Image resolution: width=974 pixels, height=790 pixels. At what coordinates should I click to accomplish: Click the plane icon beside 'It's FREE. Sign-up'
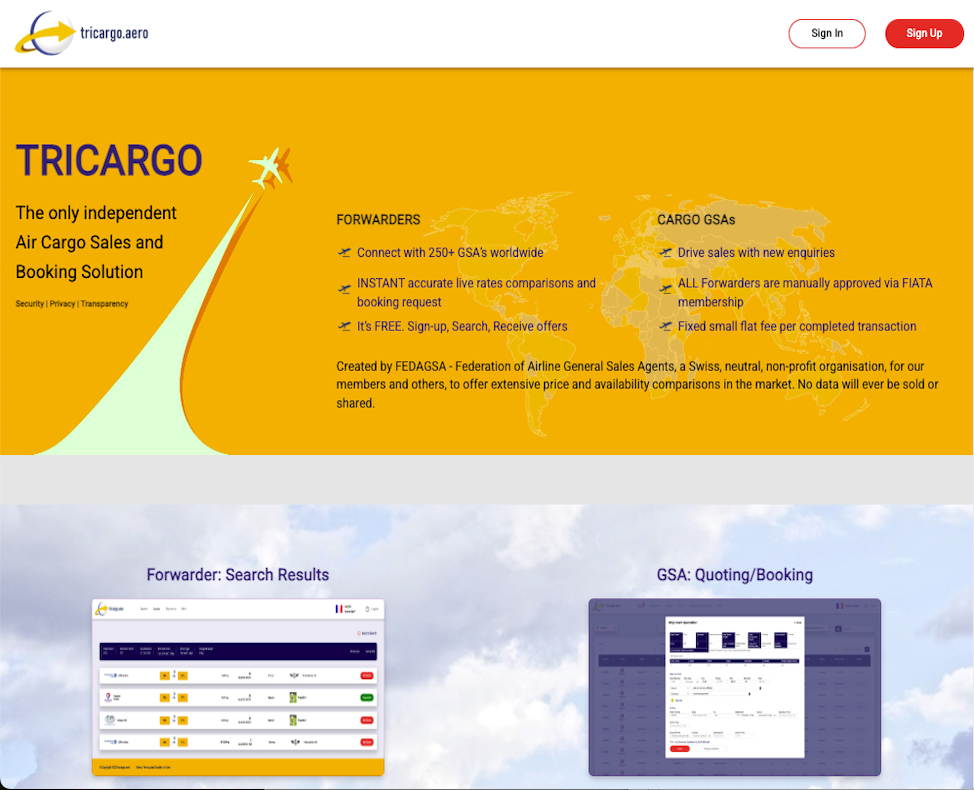point(344,326)
